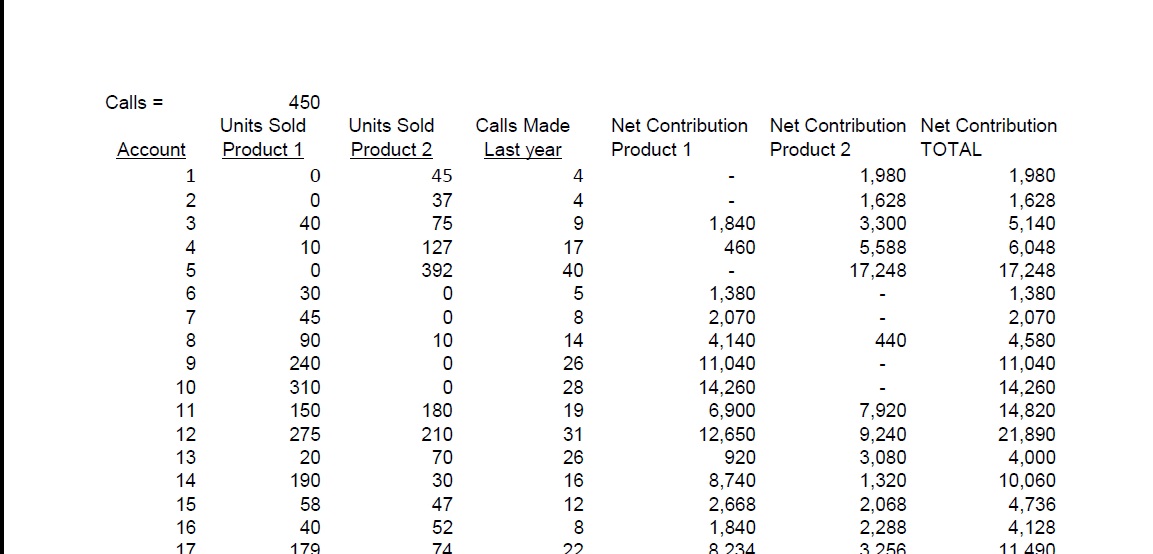The height and width of the screenshot is (554, 1153).
Task: Click the Calls value cell showing 450
Action: pos(303,102)
